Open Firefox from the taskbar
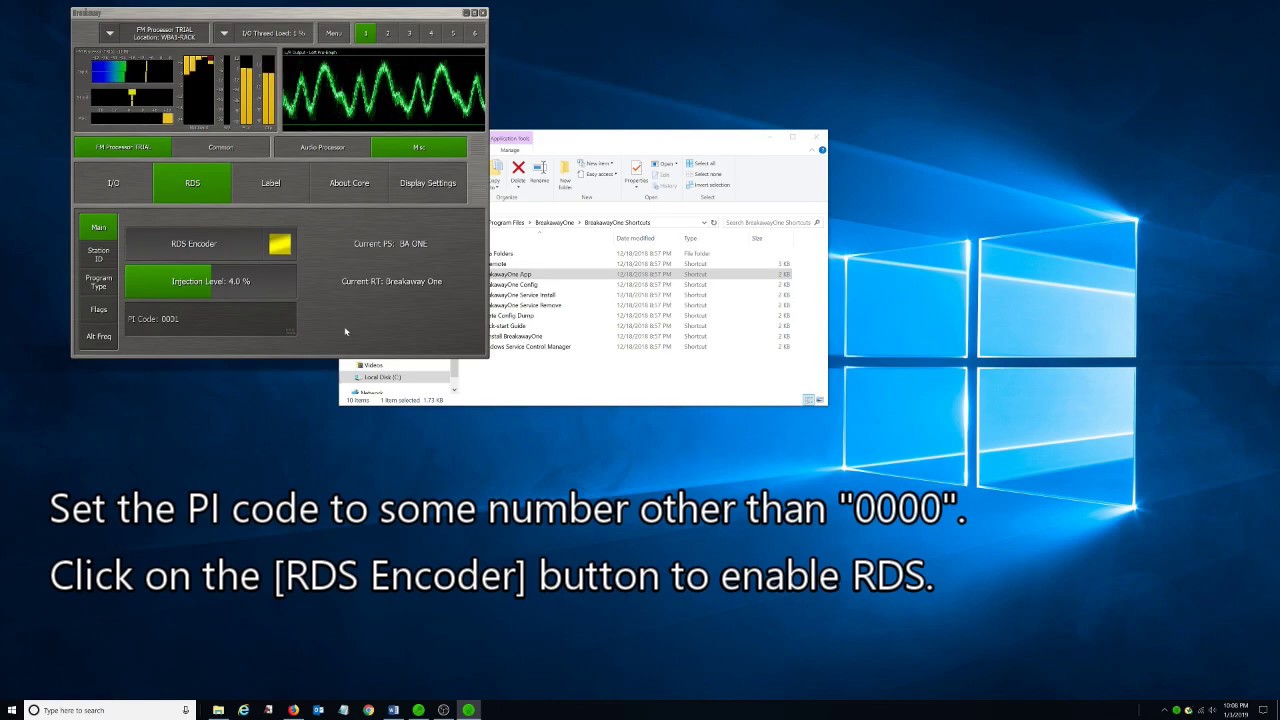 pos(293,710)
